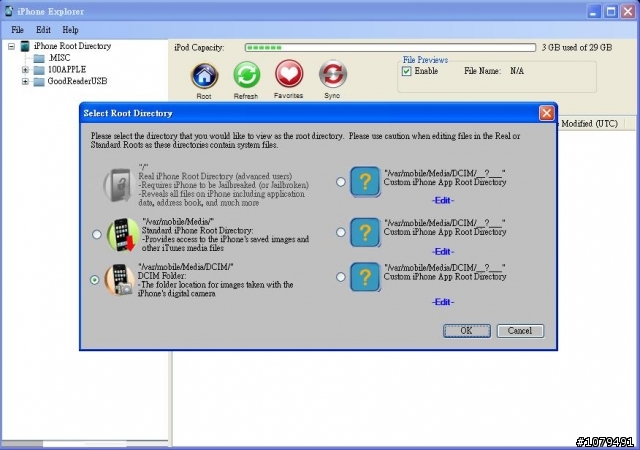The height and width of the screenshot is (450, 640).
Task: Click the second custom root question mark icon
Action: coord(365,232)
